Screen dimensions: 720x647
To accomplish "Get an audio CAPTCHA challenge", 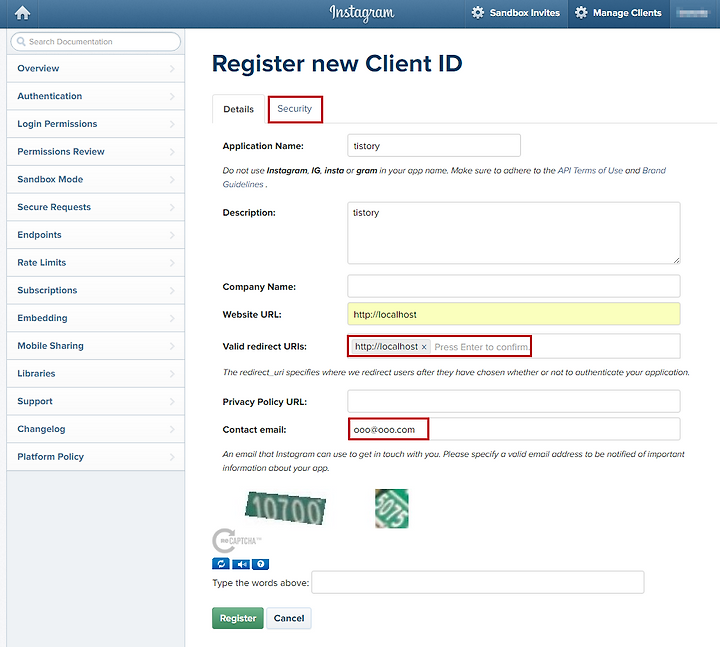I will pos(241,563).
